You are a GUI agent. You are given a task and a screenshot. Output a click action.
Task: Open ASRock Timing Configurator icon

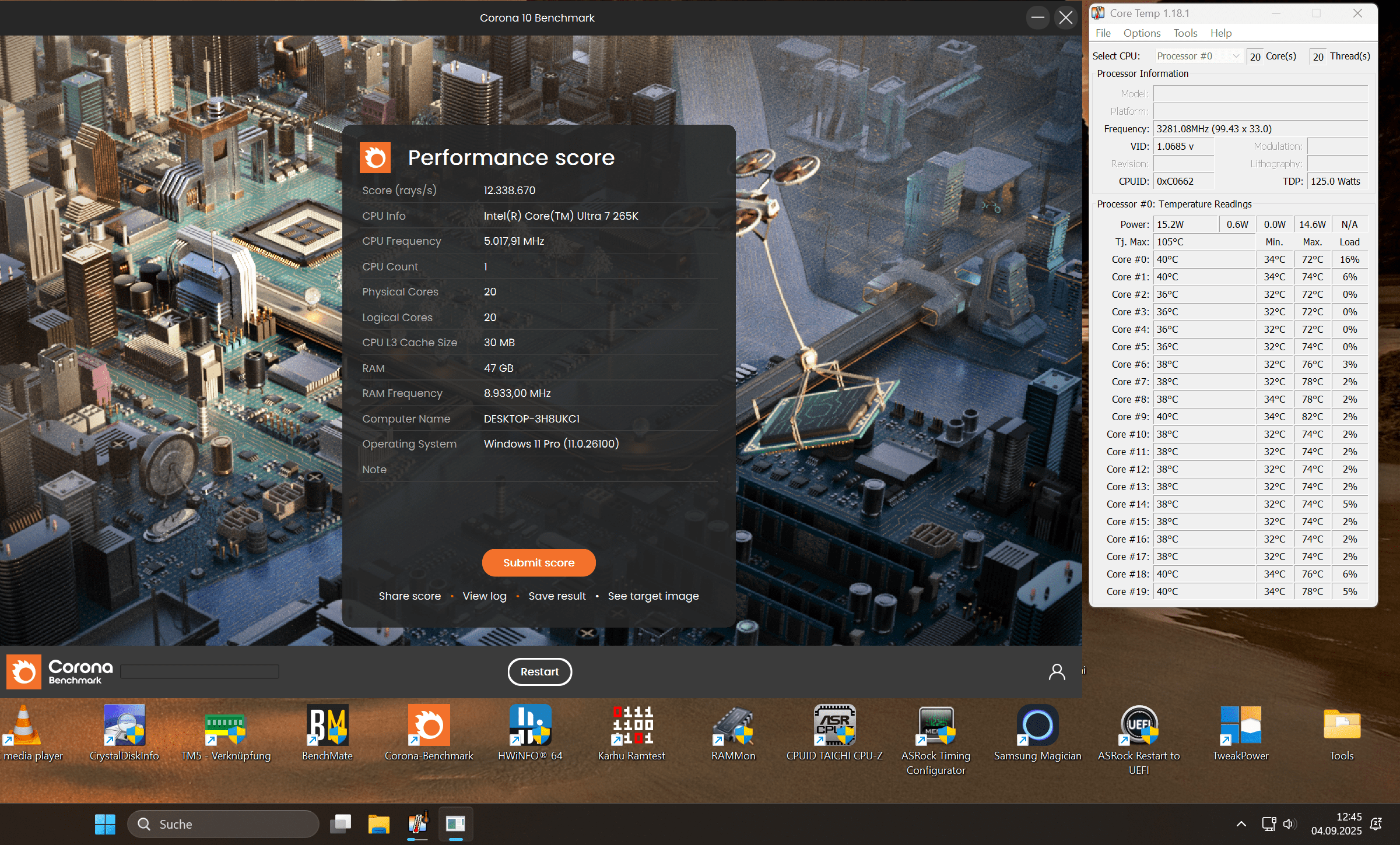[x=936, y=726]
